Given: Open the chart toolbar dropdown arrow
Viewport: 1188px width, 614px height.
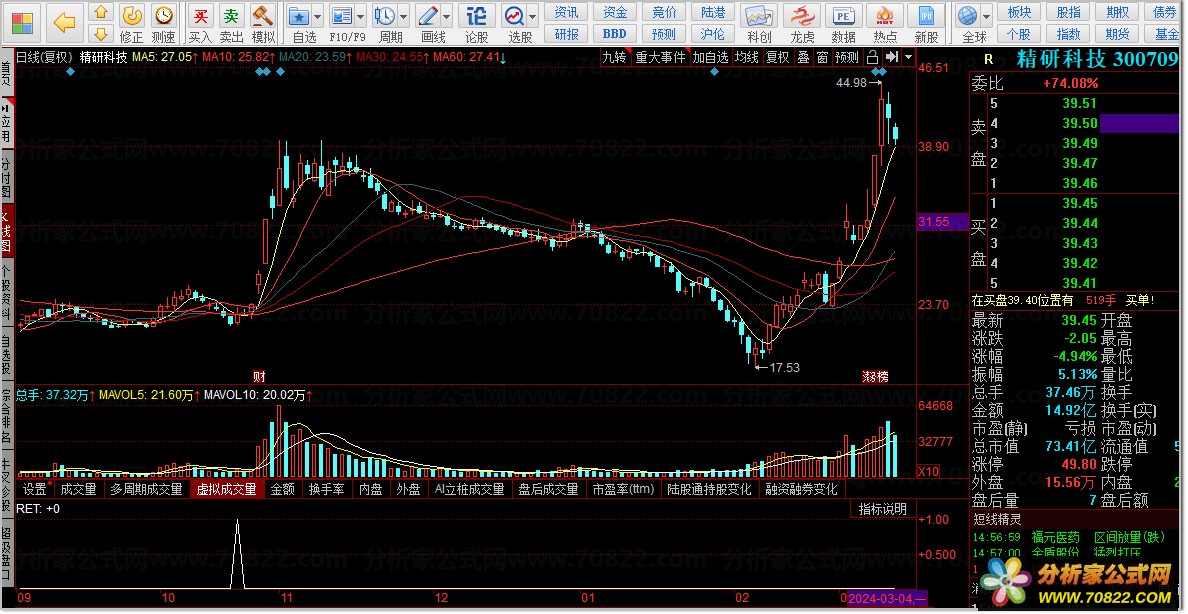Looking at the screenshot, I should [x=908, y=57].
